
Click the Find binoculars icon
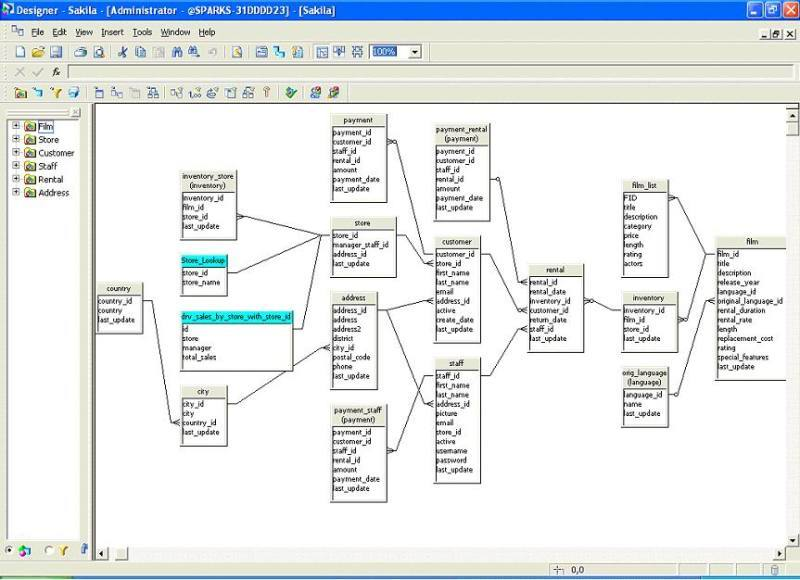tap(177, 52)
